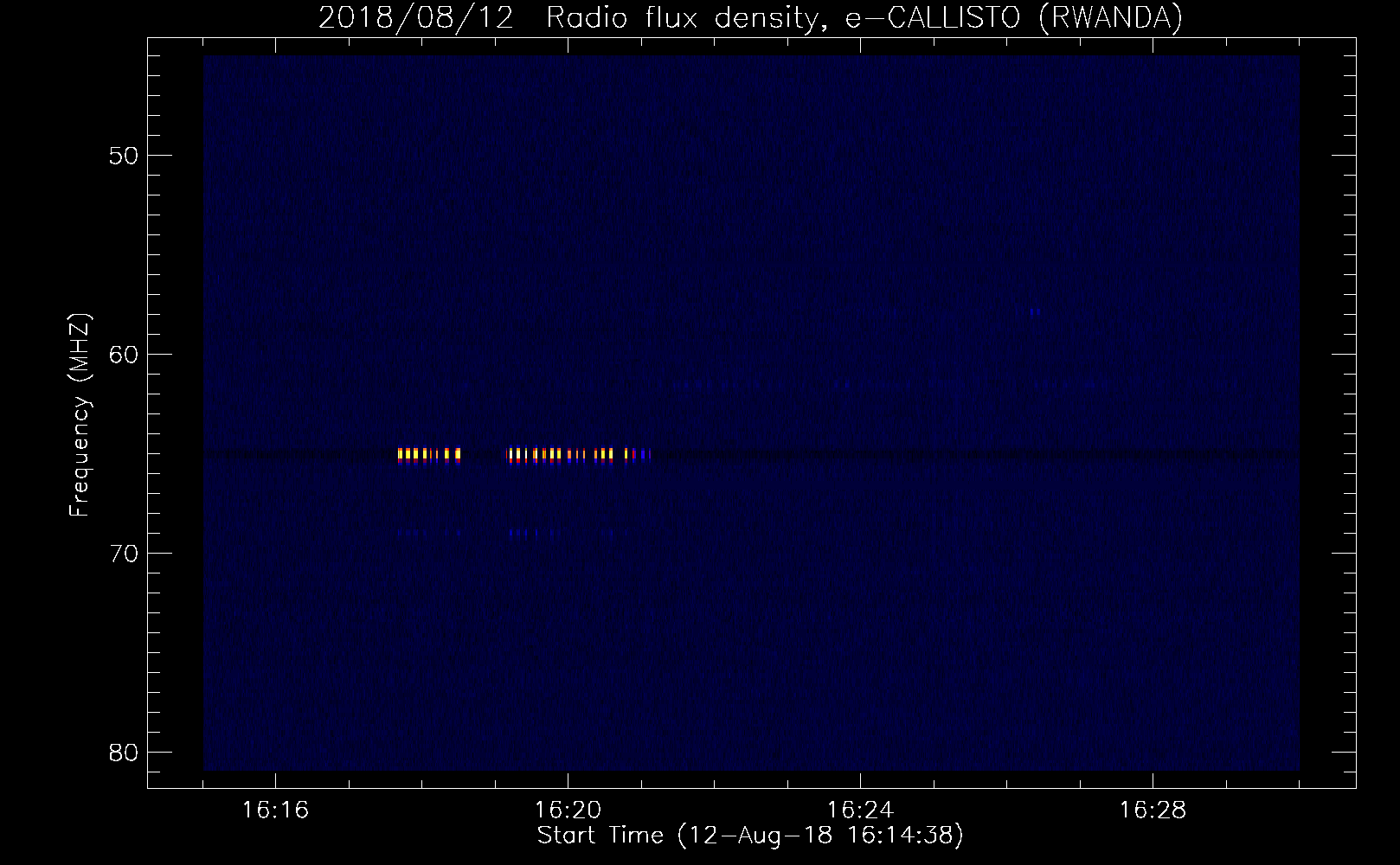The height and width of the screenshot is (865, 1400).
Task: Click the 'Start Time (12-Aug-18 16:14:38)' label
Action: click(750, 836)
